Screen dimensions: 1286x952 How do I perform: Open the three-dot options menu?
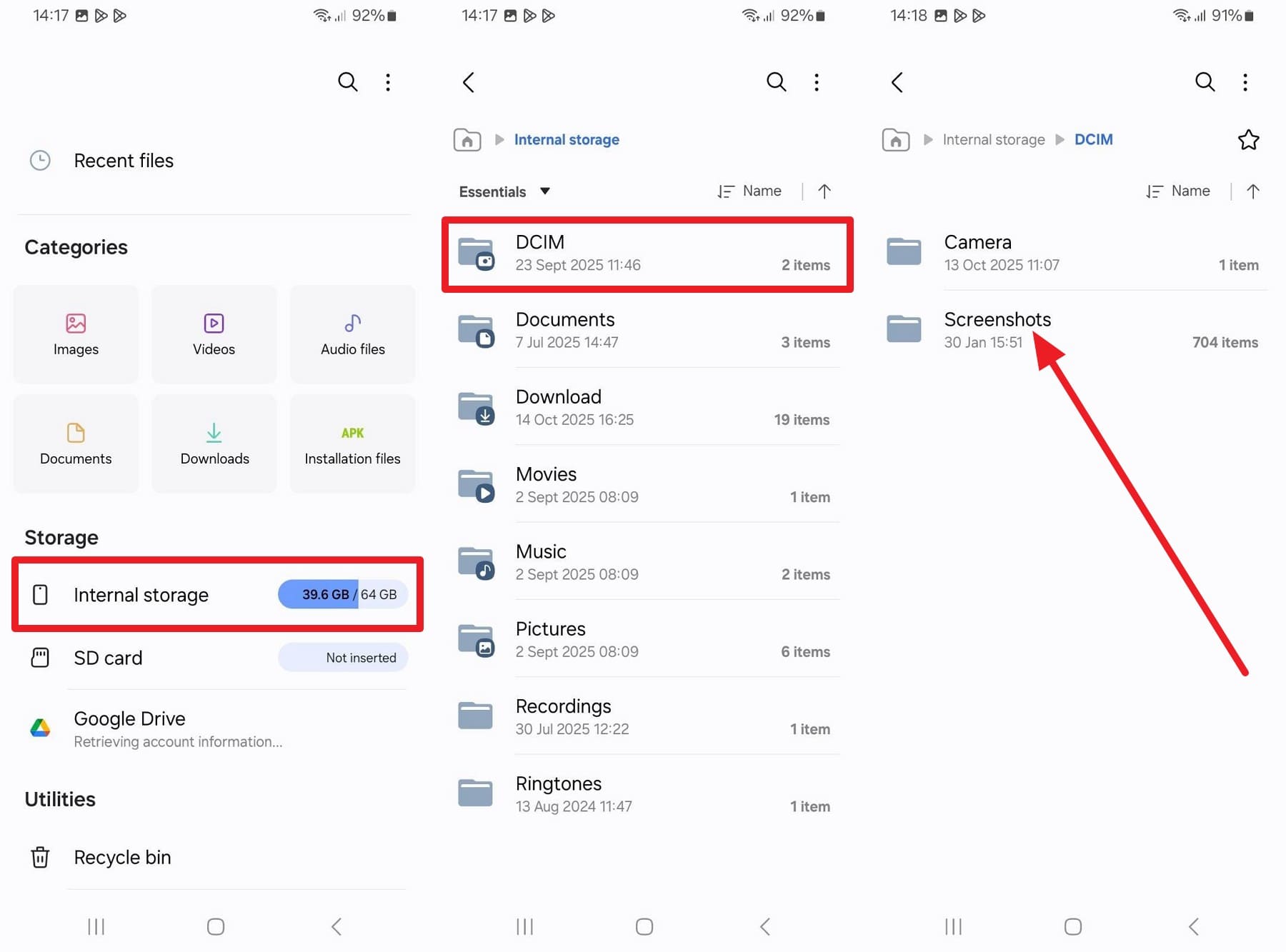pos(388,81)
